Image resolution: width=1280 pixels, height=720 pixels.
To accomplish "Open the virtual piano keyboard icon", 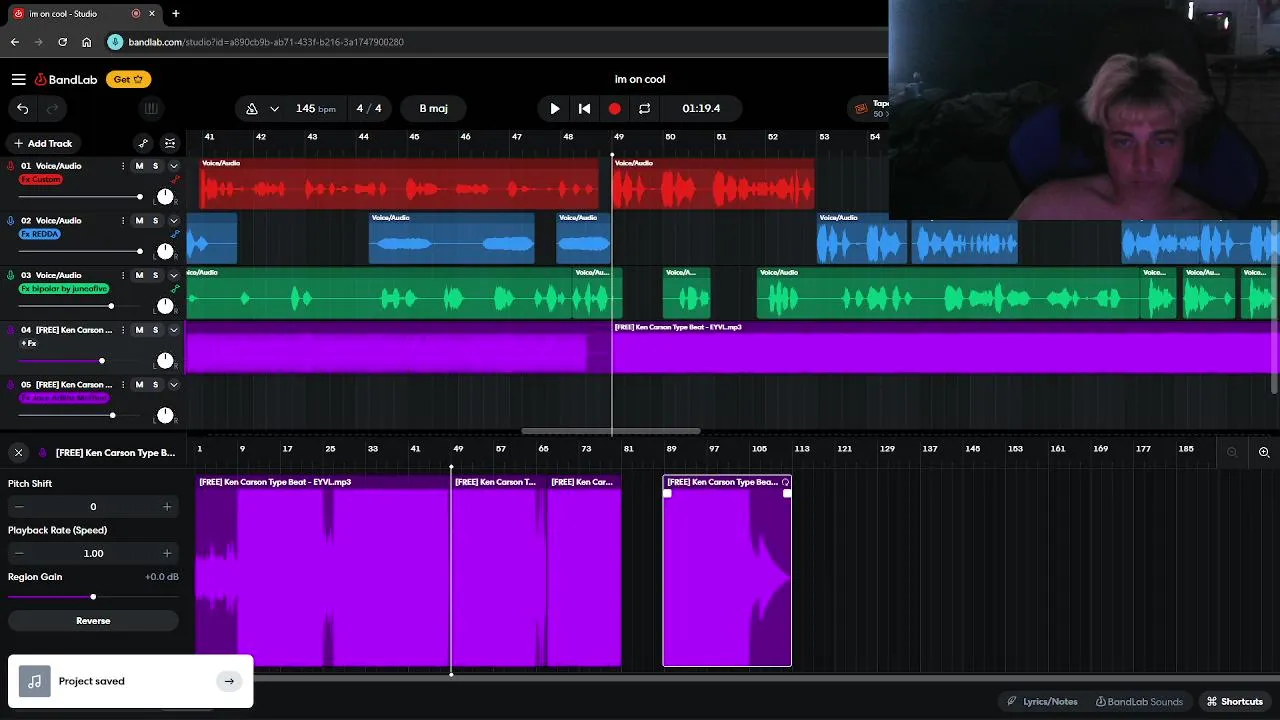I will 151,108.
